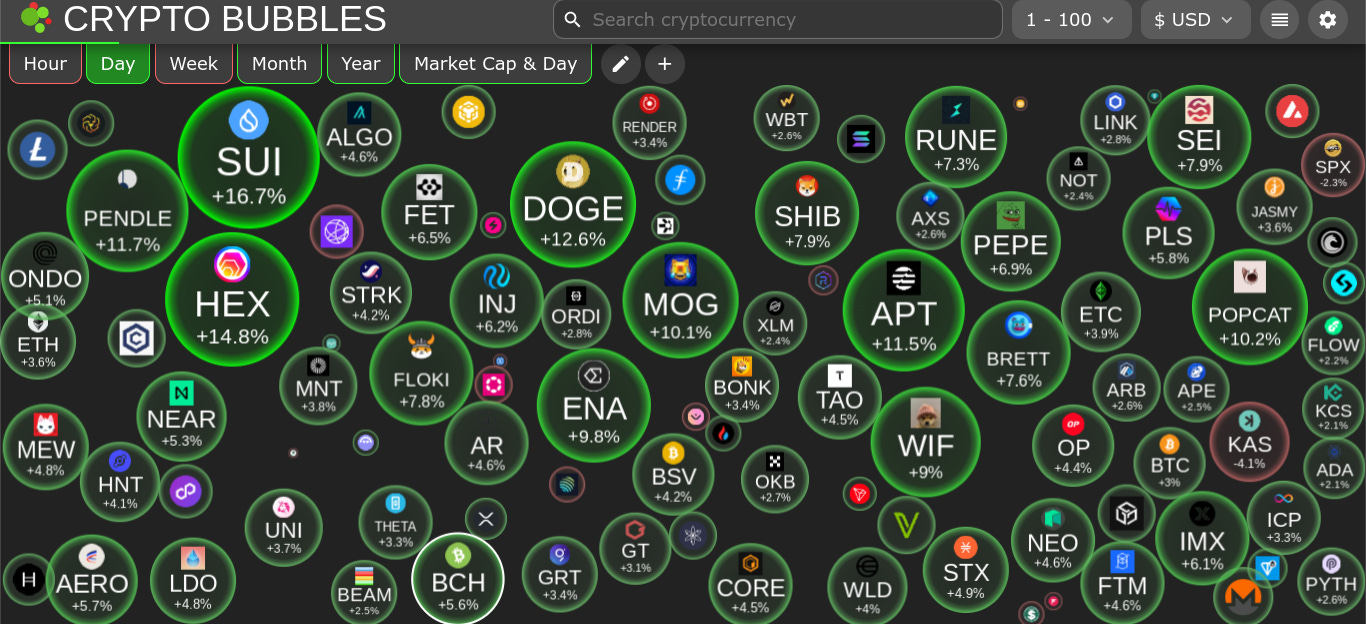Click the BCH bubble
The width and height of the screenshot is (1366, 624).
tap(458, 579)
